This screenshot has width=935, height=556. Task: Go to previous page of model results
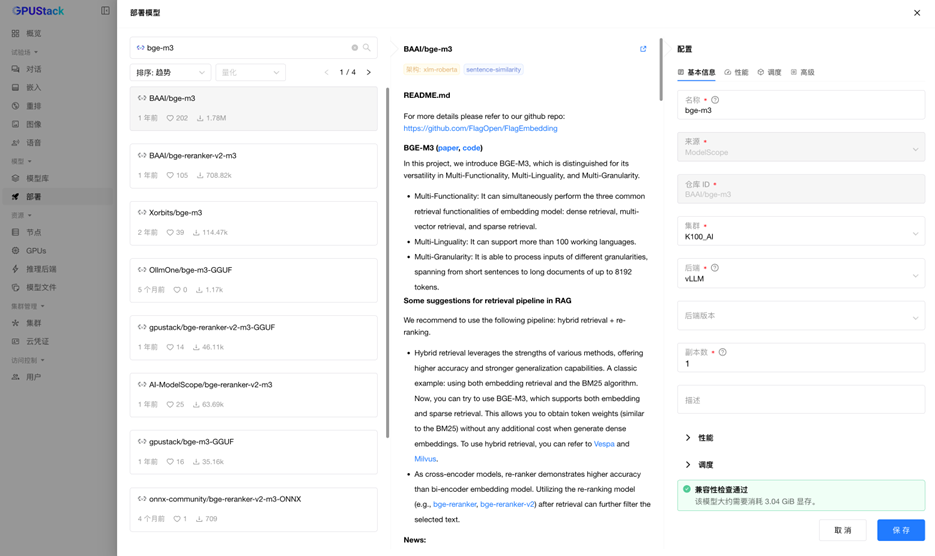click(x=326, y=72)
